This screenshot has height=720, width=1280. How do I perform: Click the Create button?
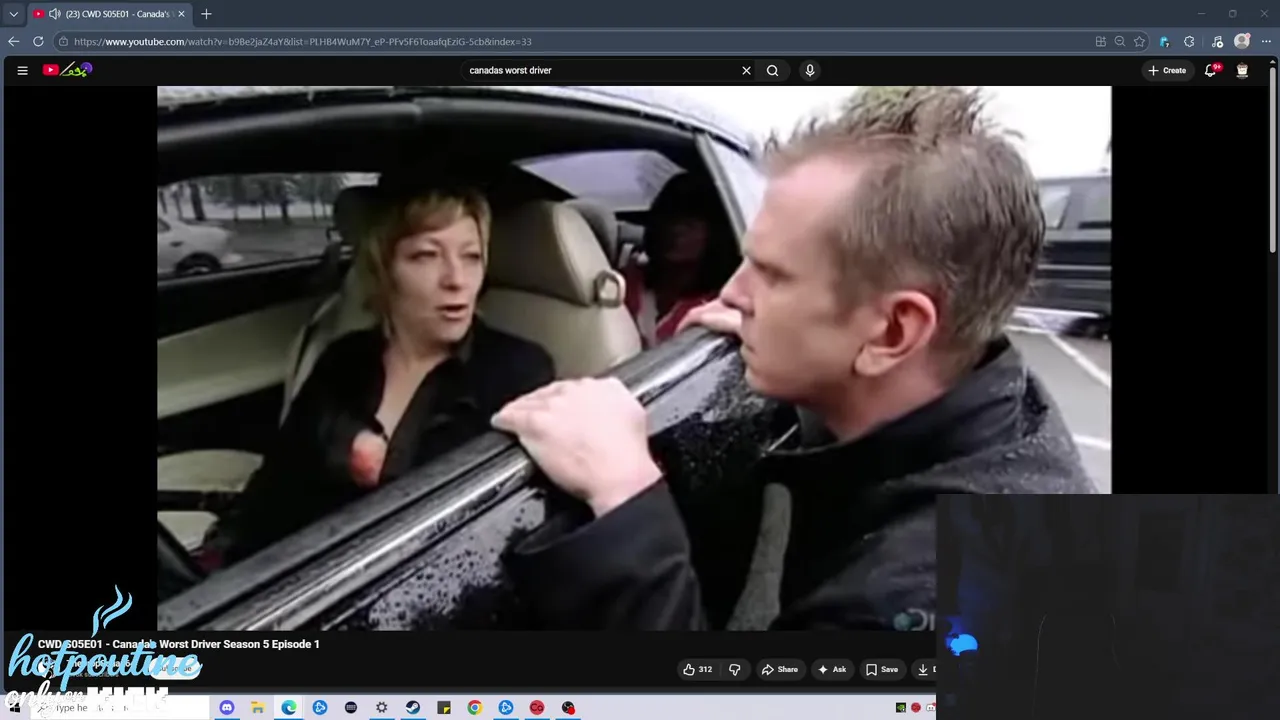coord(1167,70)
